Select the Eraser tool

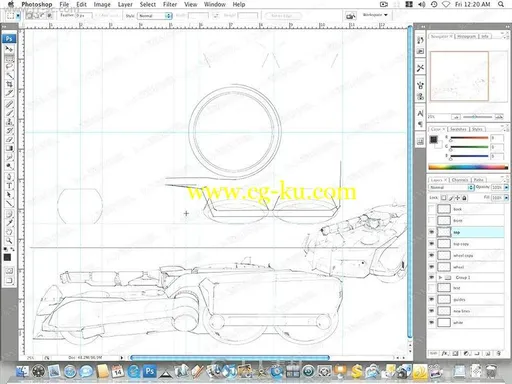[x=9, y=139]
